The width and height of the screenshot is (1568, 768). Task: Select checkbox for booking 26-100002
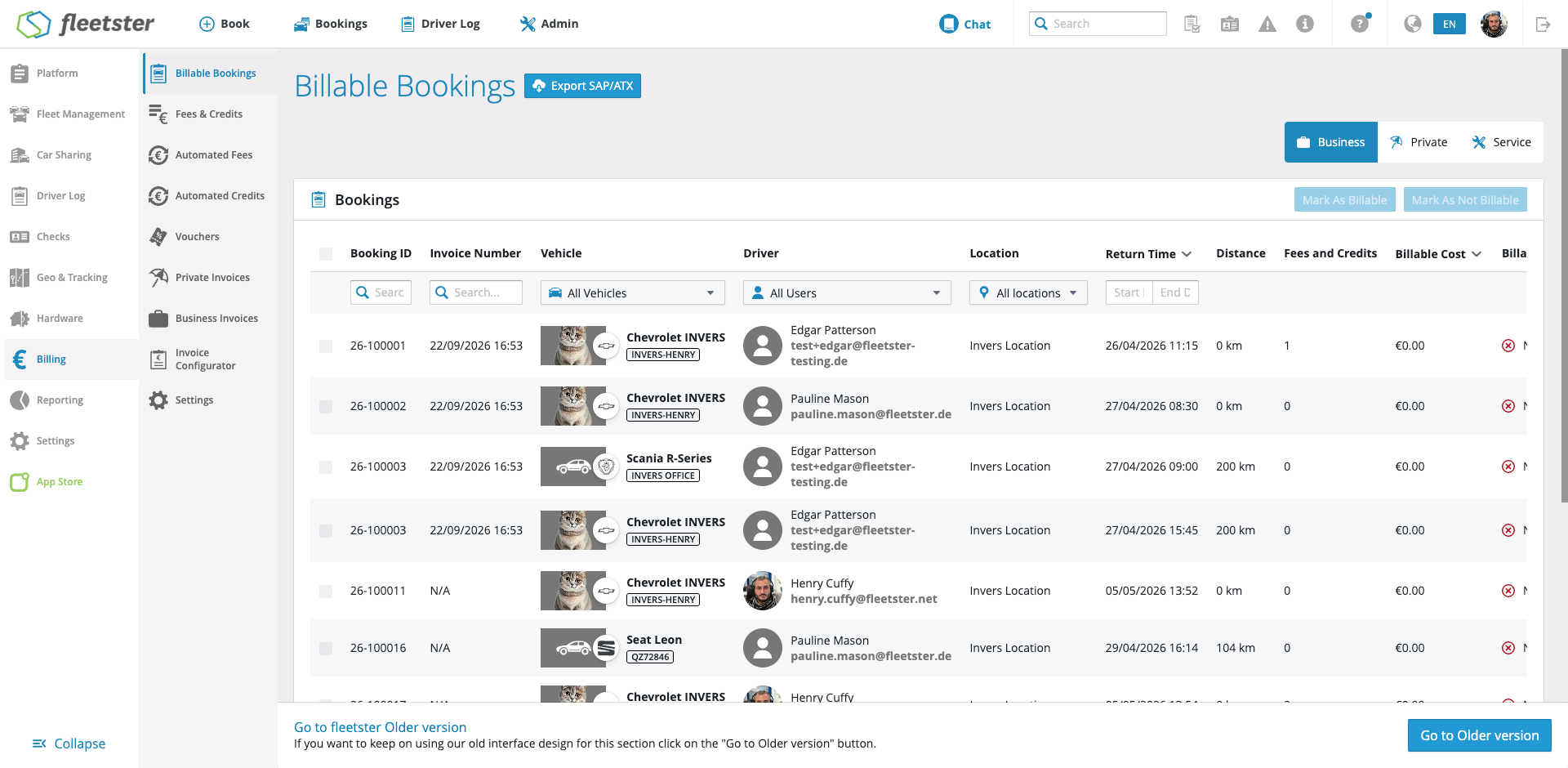[x=326, y=407]
